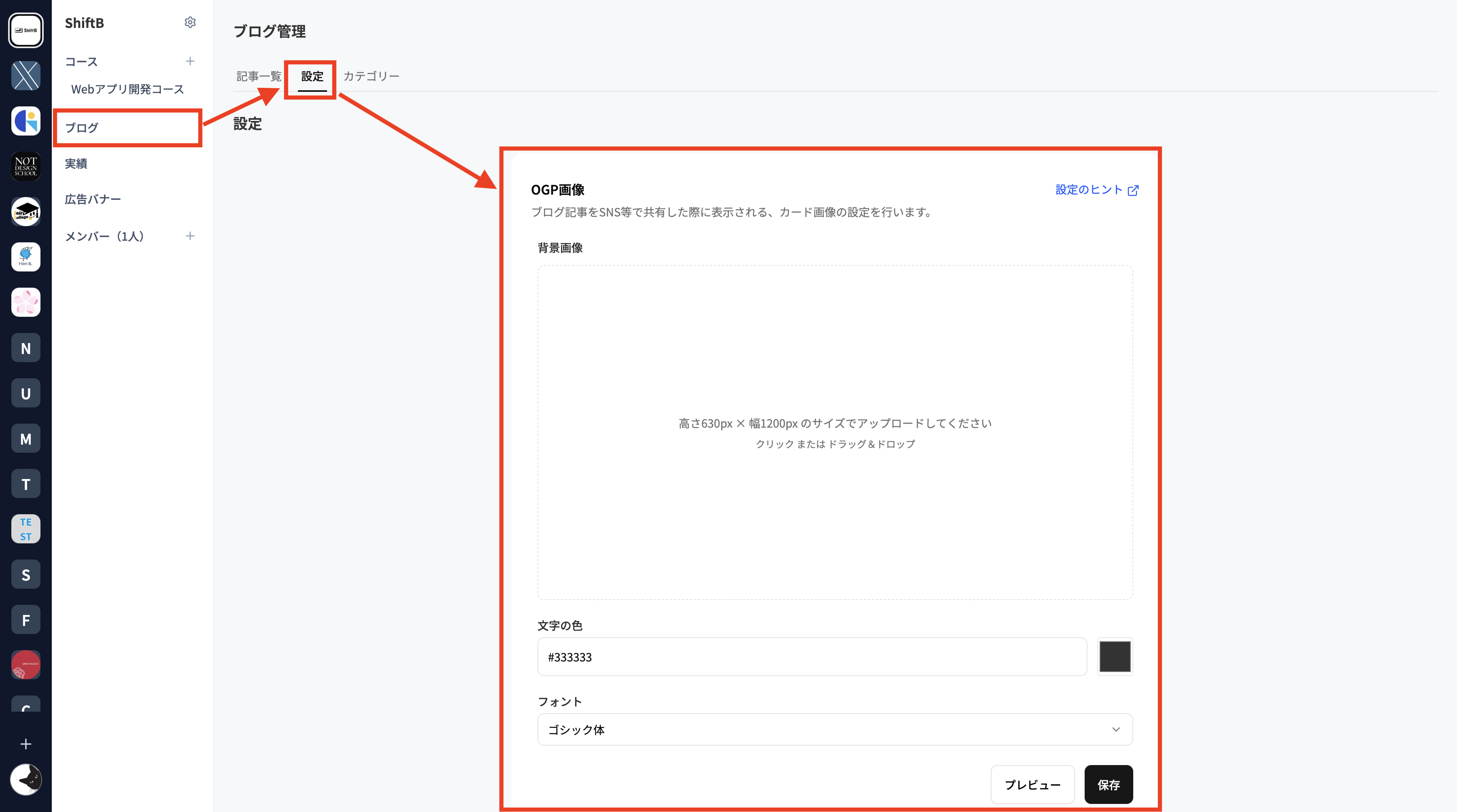
Task: Open the black cat profile avatar
Action: (26, 780)
